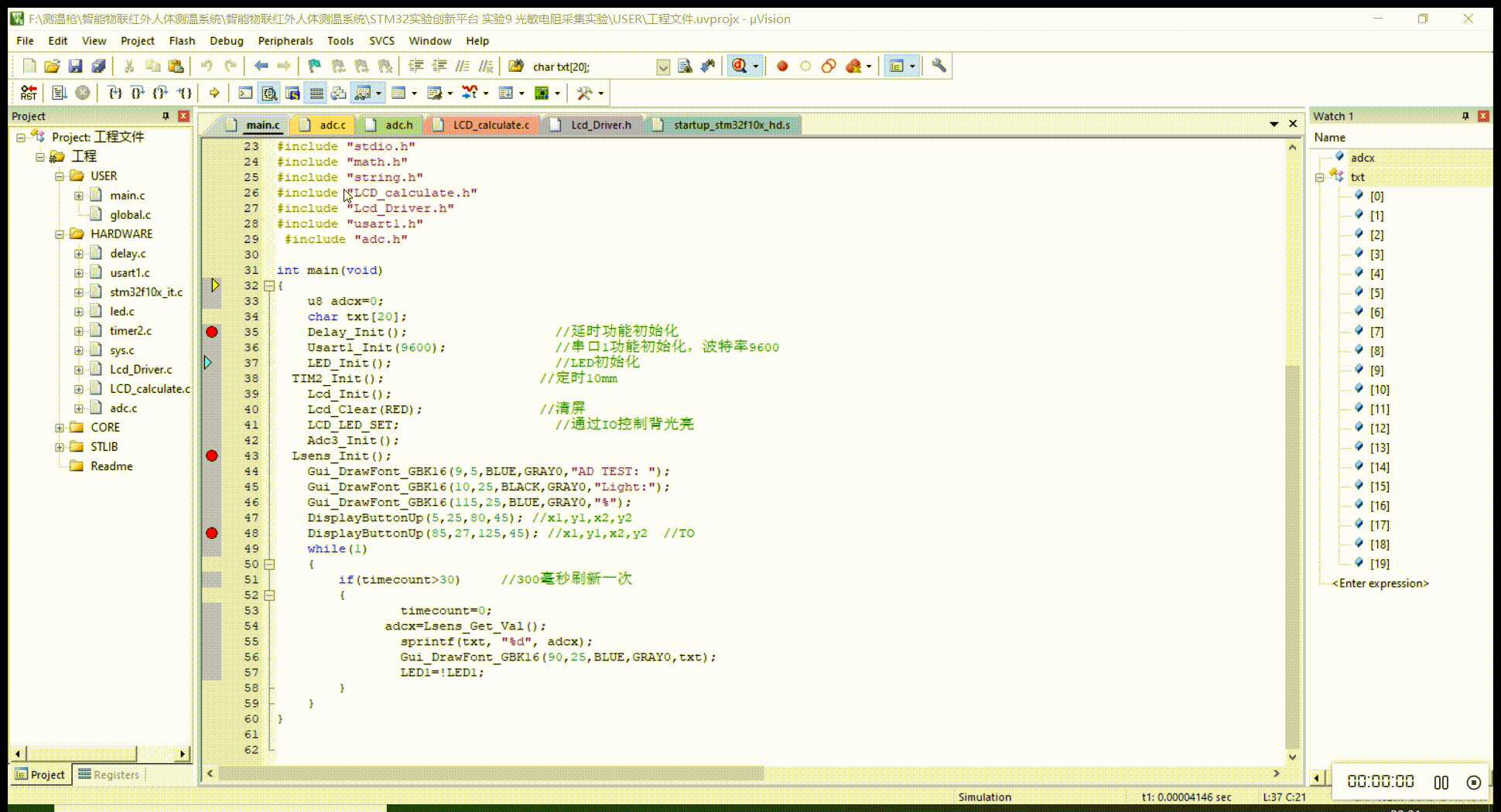This screenshot has height=812, width=1501.
Task: Click the Open file folder icon
Action: pos(52,67)
